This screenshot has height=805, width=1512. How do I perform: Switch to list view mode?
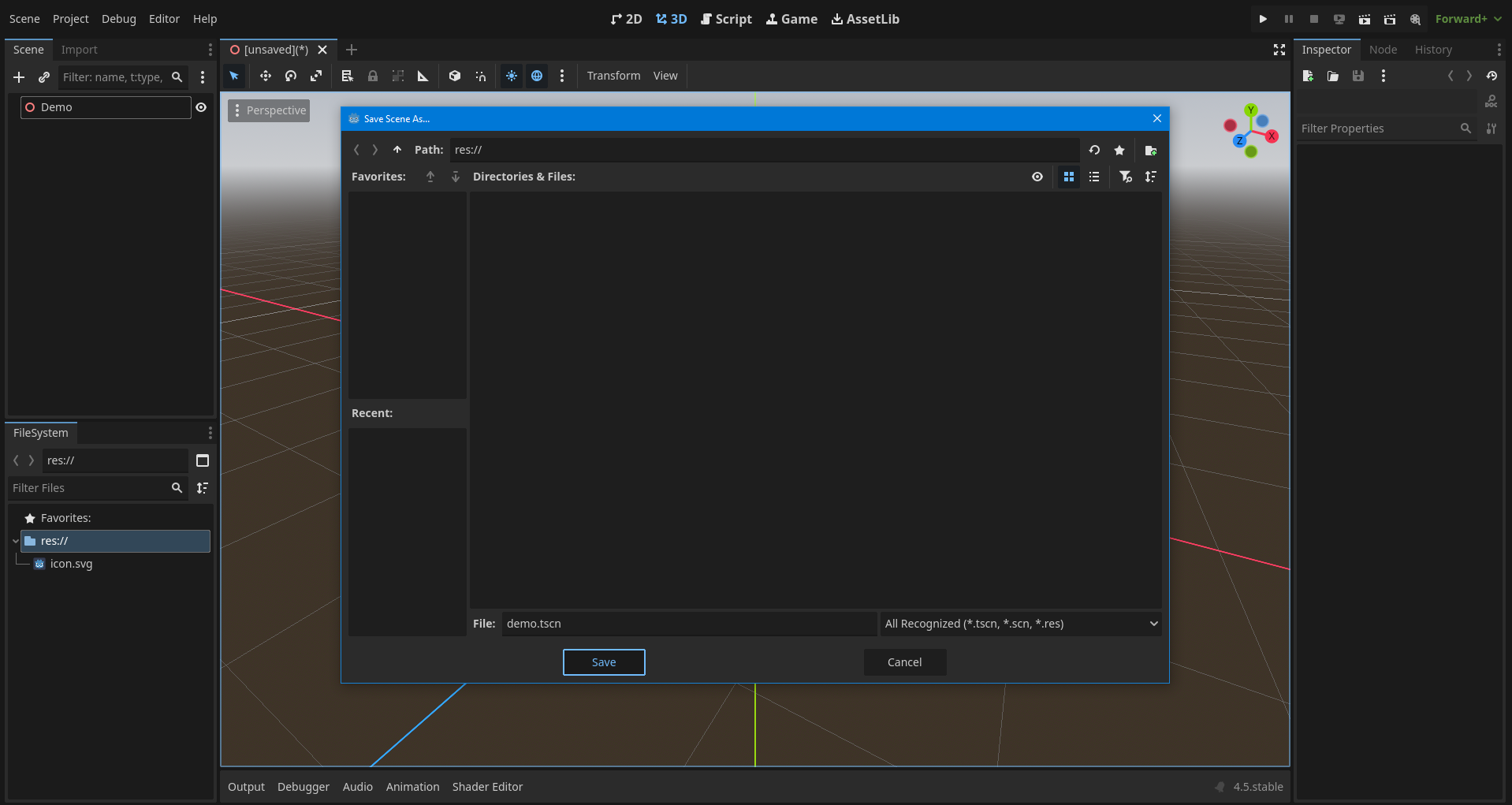[1093, 177]
